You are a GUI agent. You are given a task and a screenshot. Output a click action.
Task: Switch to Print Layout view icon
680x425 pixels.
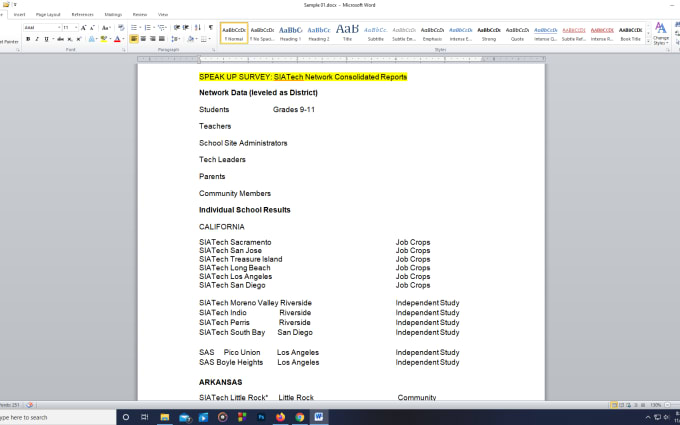[x=614, y=405]
